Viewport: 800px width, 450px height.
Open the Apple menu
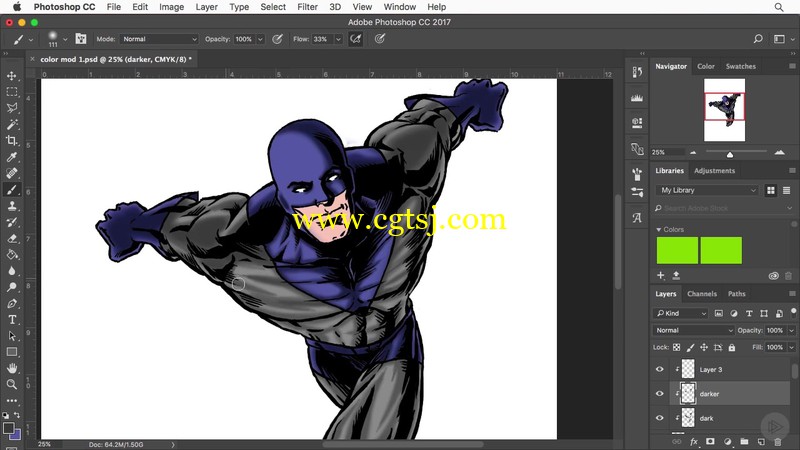tap(16, 7)
